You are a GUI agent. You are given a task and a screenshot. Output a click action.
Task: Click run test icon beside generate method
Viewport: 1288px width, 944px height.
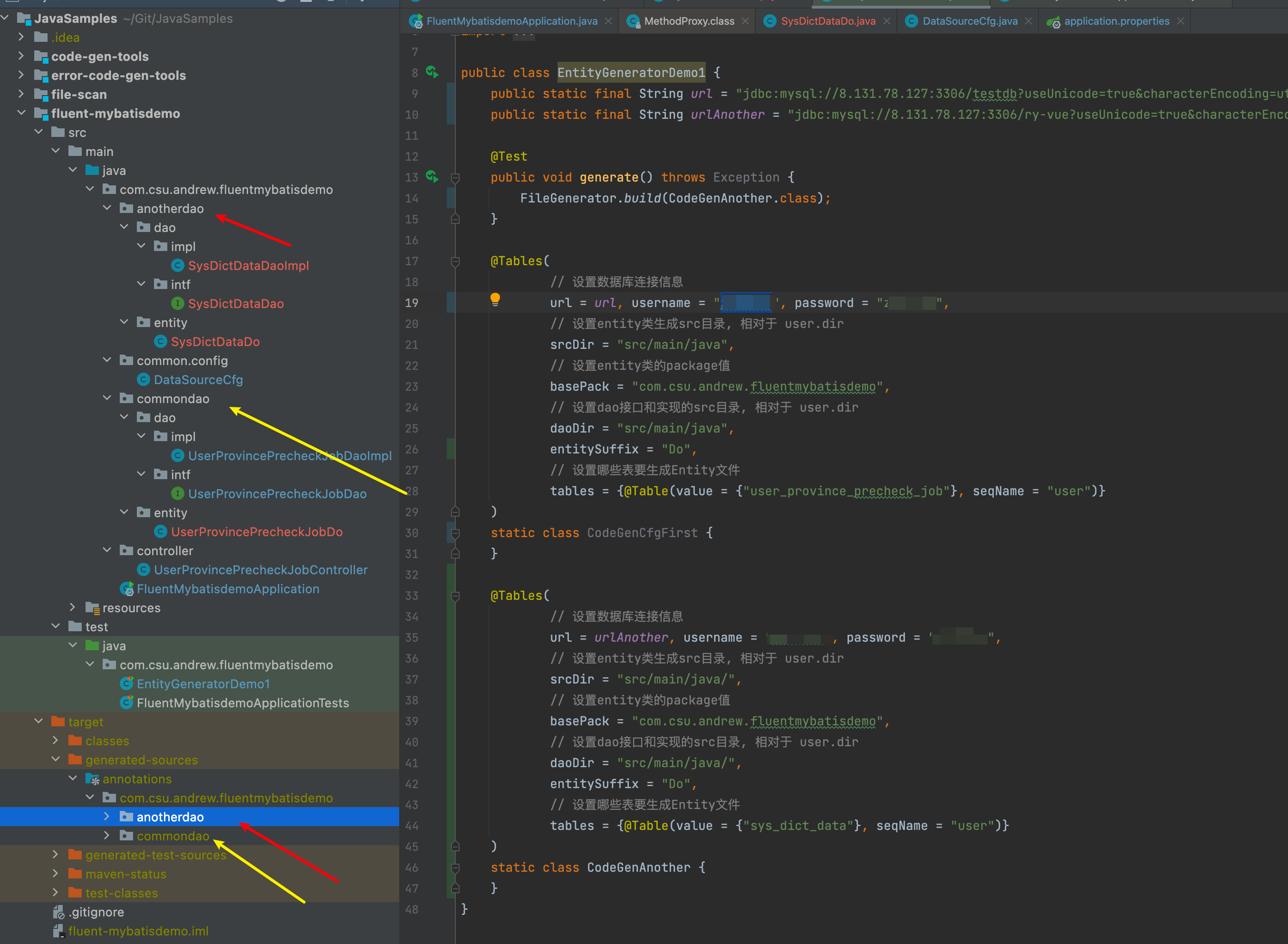432,177
